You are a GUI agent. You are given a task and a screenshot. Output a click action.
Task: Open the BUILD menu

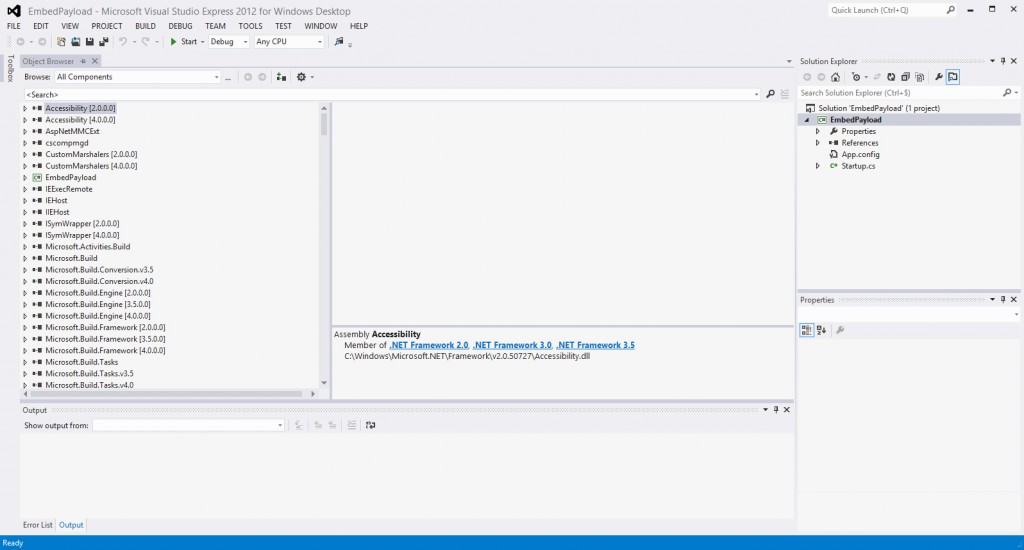coord(145,26)
